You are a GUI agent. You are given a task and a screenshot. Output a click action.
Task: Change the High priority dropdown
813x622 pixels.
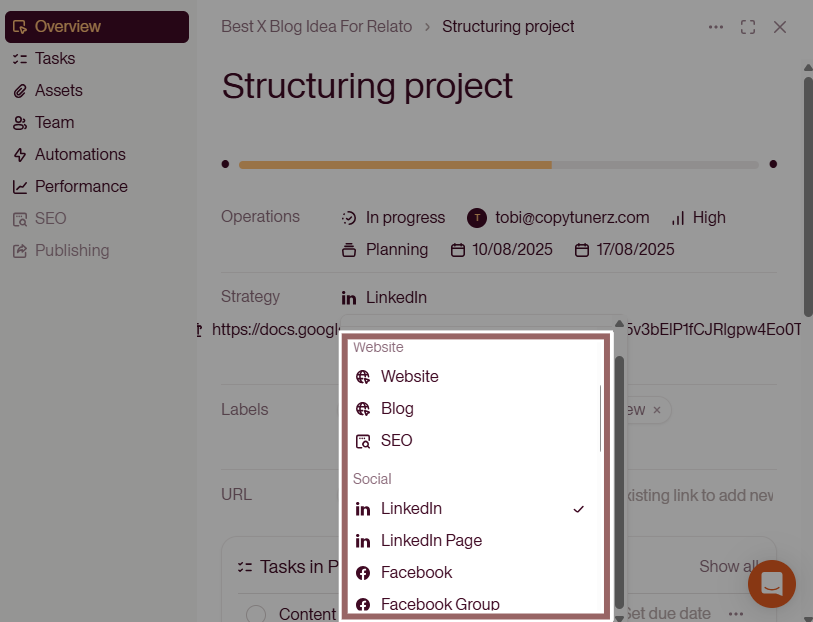pos(698,218)
